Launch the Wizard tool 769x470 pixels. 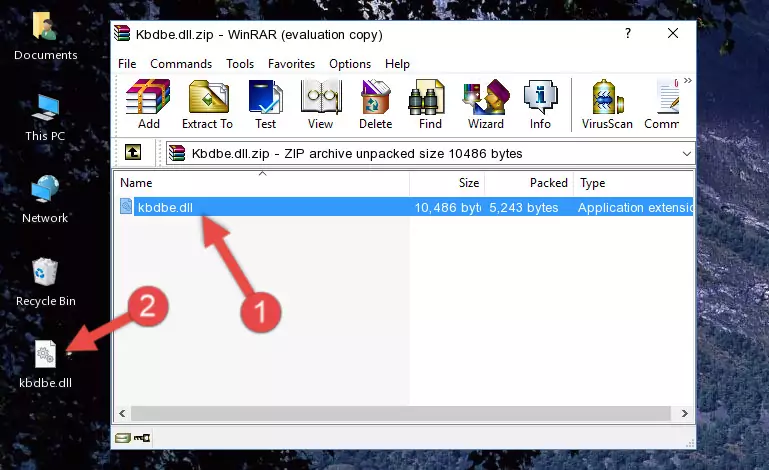tap(486, 104)
